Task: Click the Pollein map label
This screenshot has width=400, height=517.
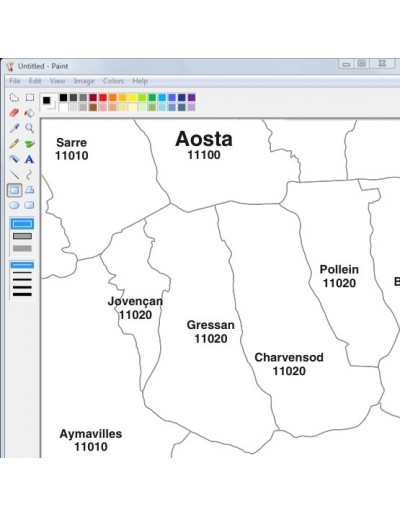Action: pyautogui.click(x=339, y=269)
